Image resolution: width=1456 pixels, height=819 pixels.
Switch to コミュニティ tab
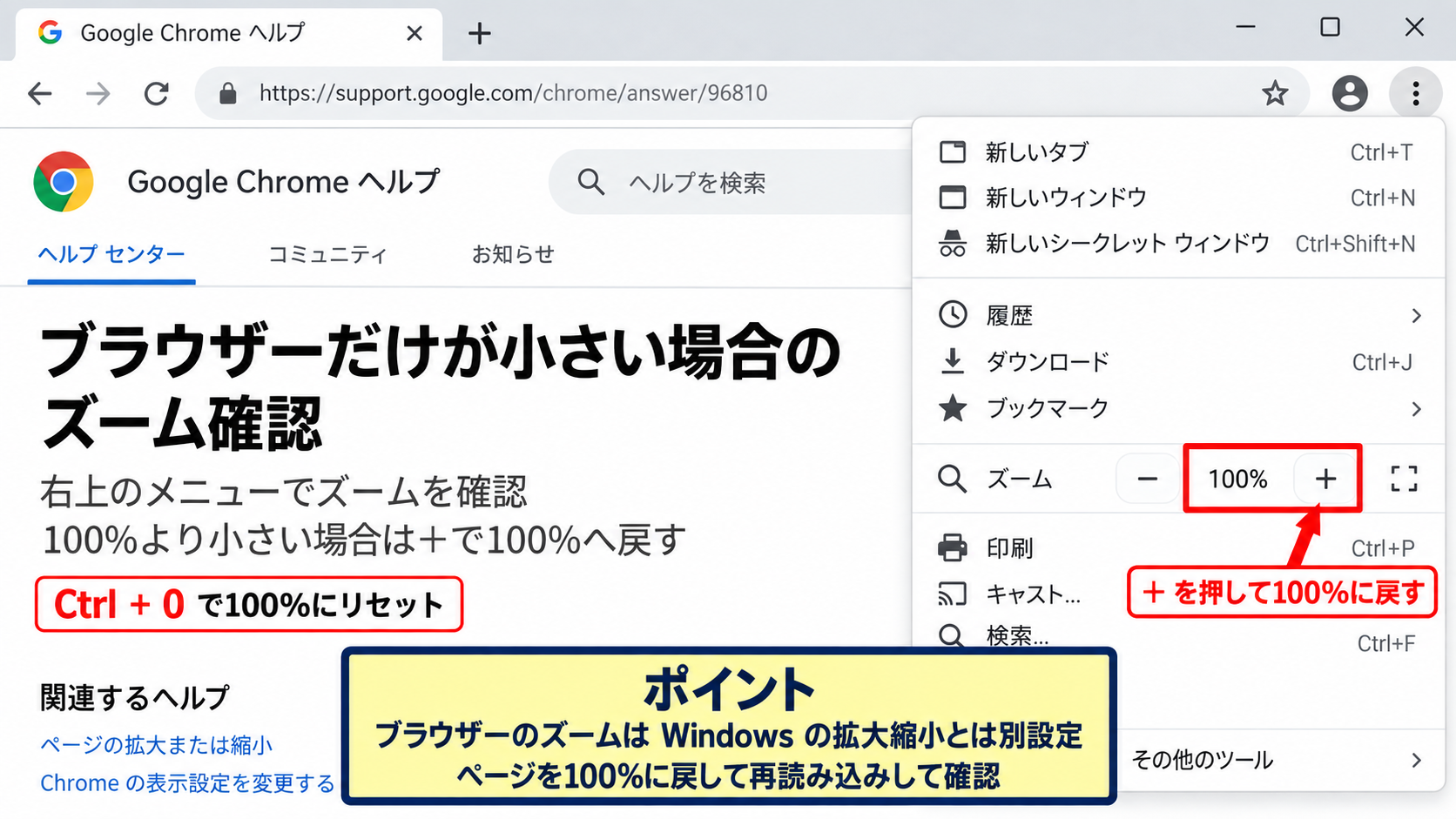tap(327, 254)
